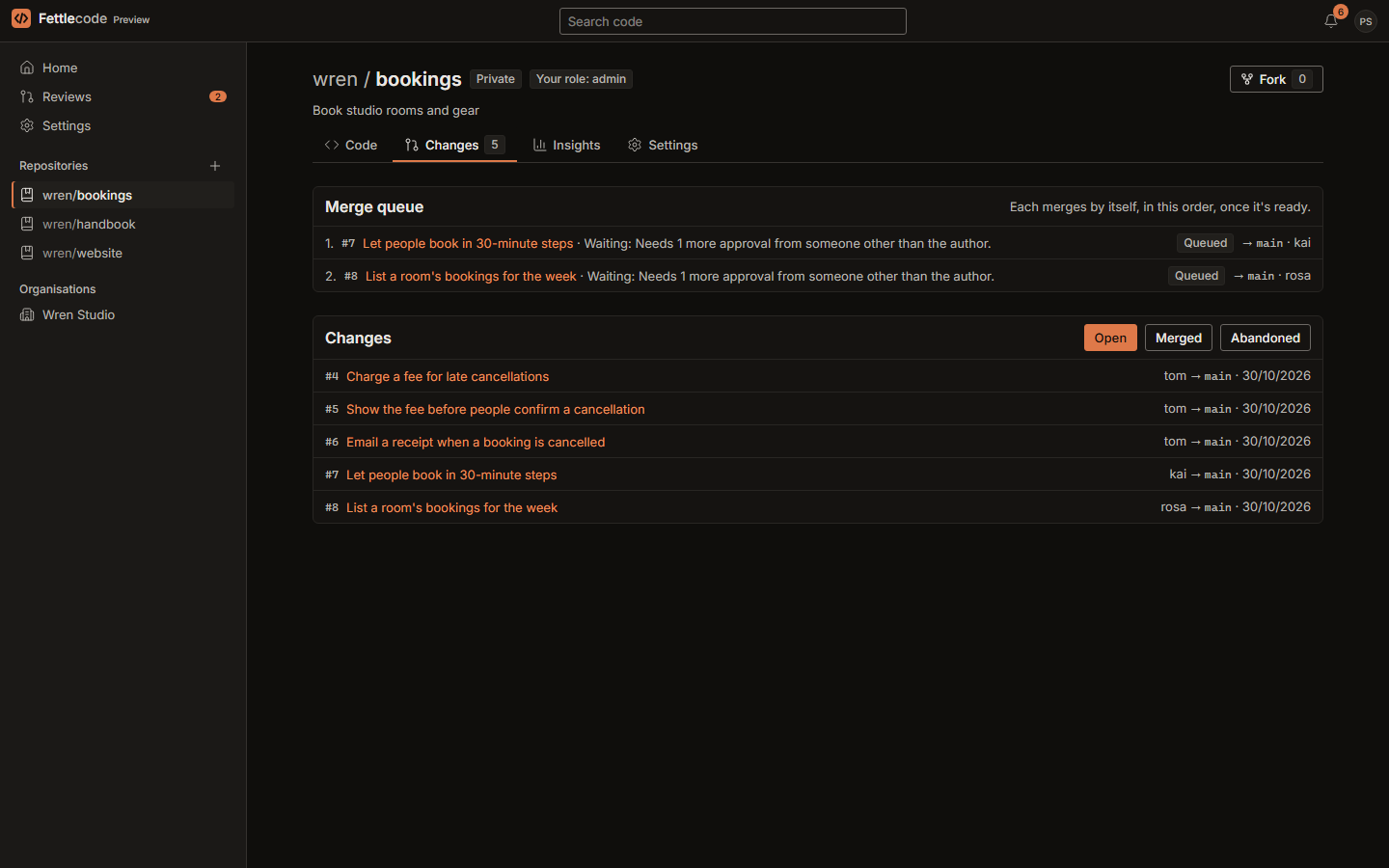The height and width of the screenshot is (868, 1389).
Task: Filter changes to Abandoned
Action: [1266, 338]
